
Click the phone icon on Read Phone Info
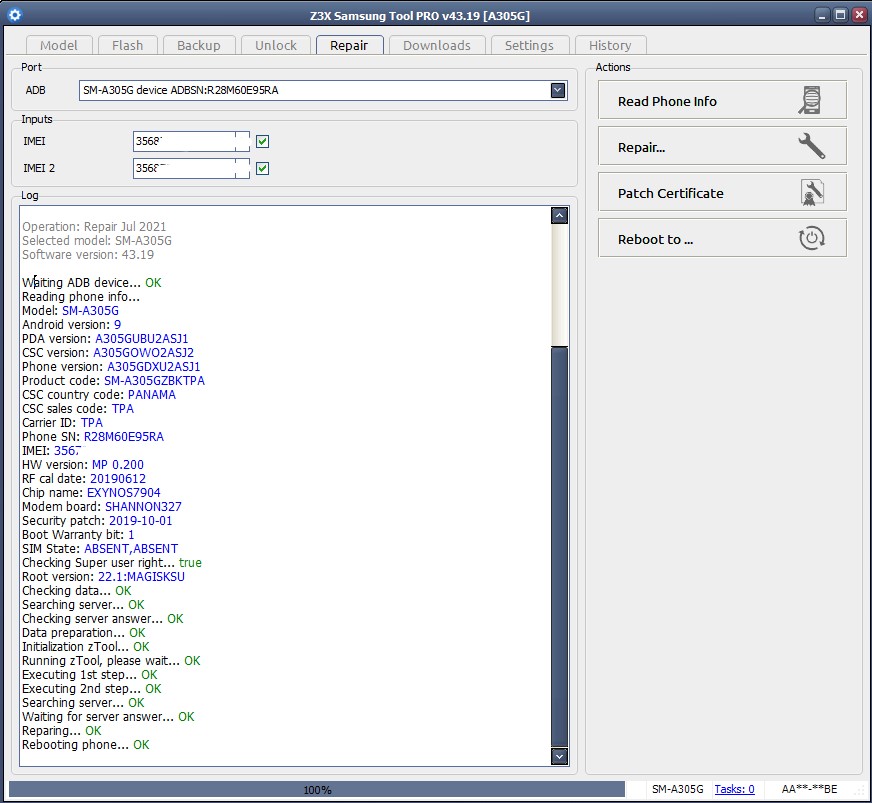point(811,100)
